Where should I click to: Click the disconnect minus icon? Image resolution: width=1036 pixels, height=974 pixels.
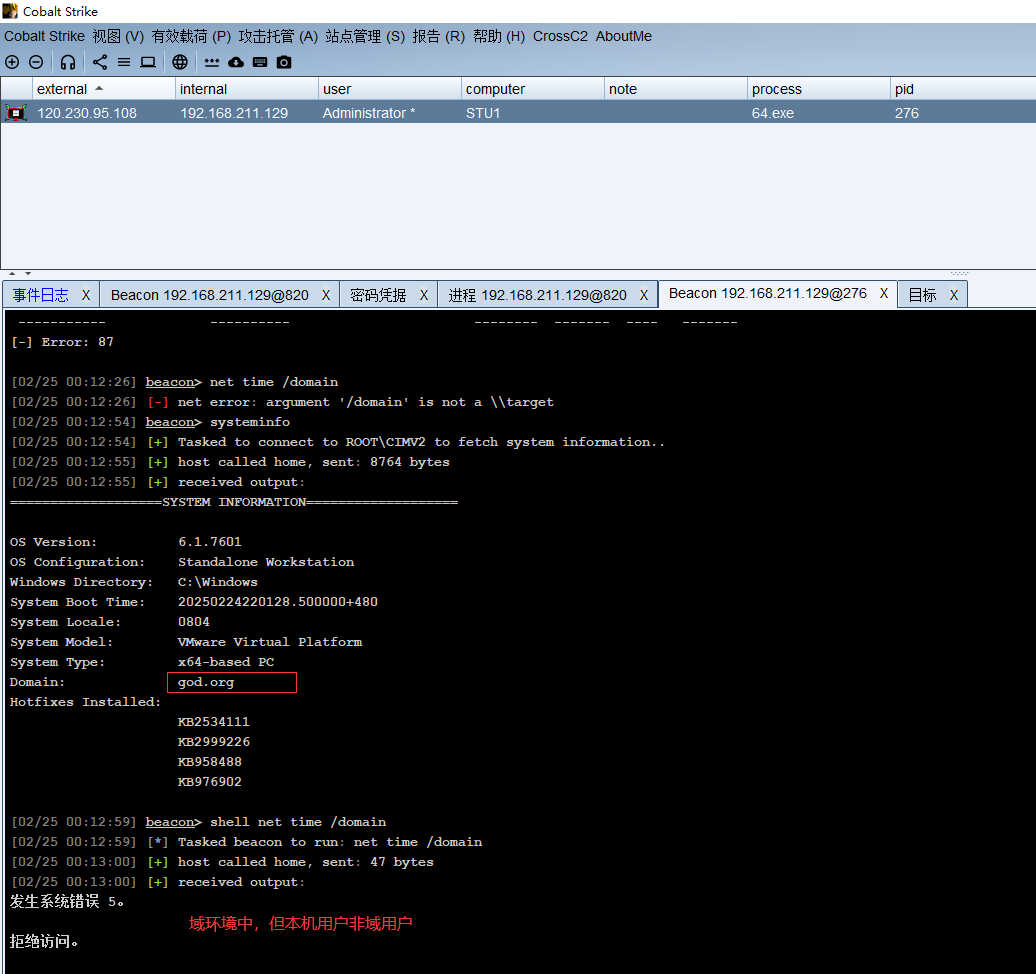35,62
